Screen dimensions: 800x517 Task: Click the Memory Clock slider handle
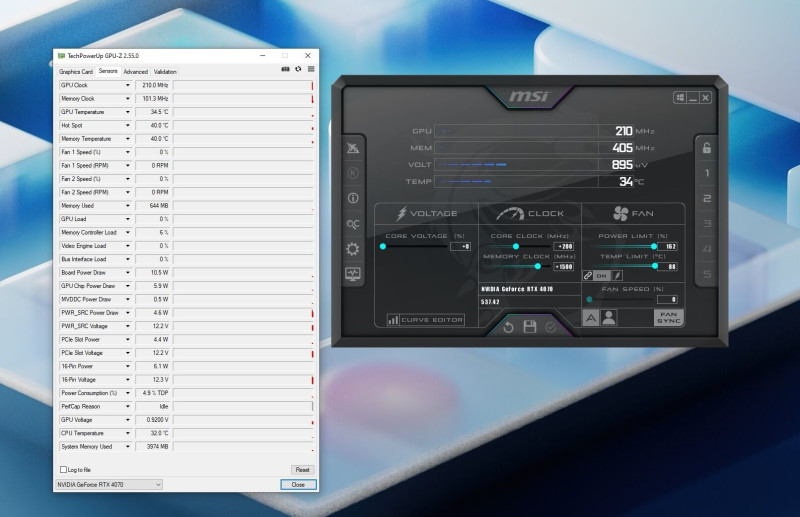(537, 266)
